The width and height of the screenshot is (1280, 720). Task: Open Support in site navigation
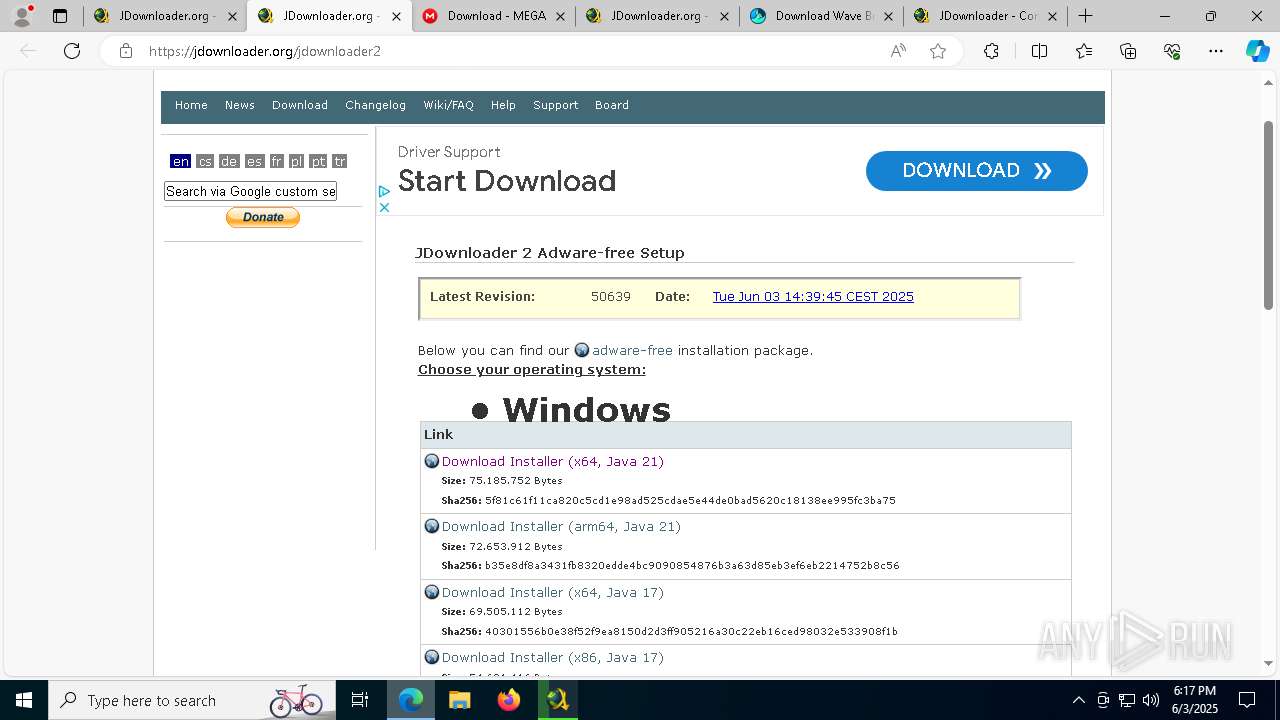click(556, 105)
